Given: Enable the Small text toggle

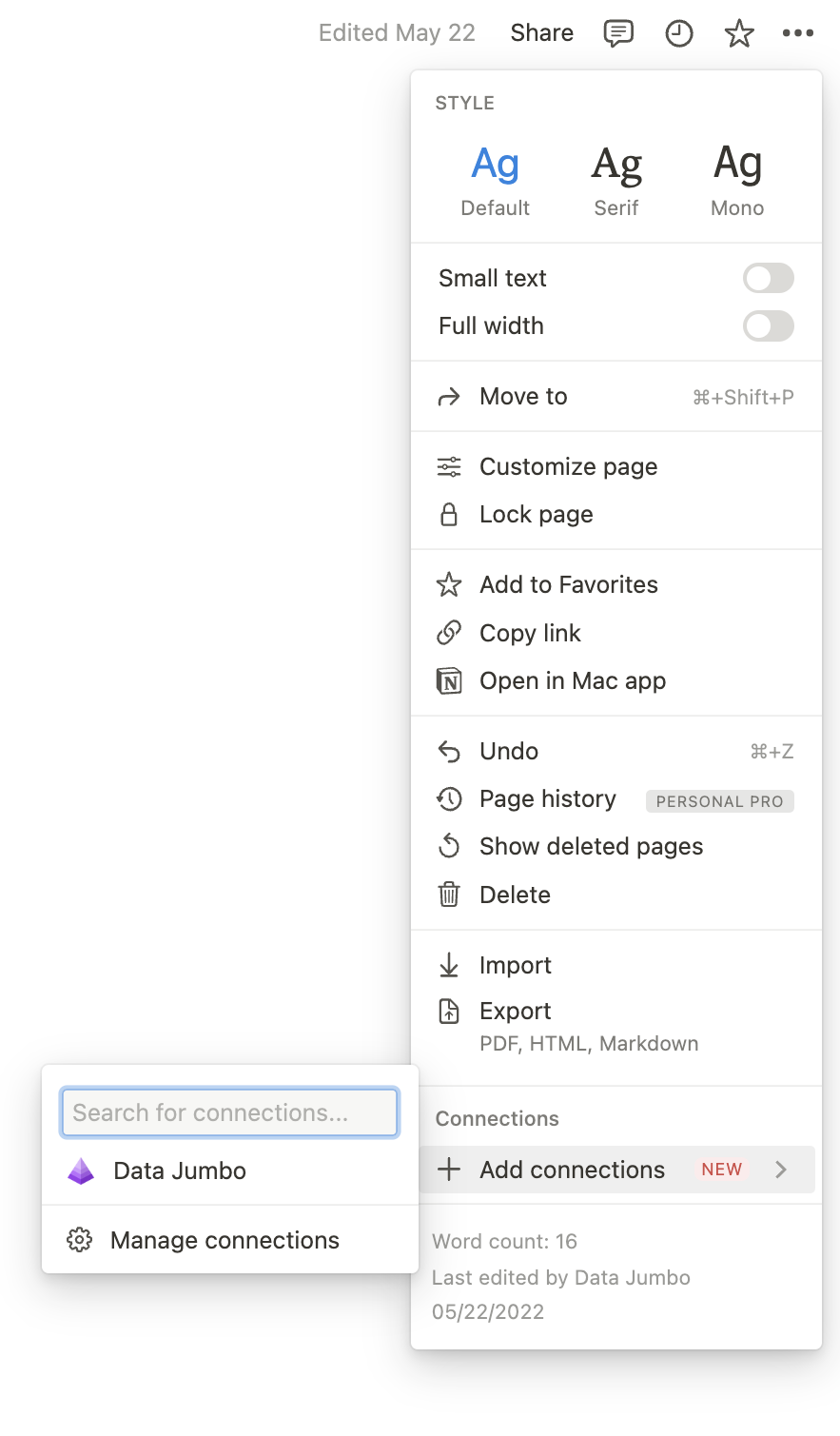Looking at the screenshot, I should tap(768, 278).
